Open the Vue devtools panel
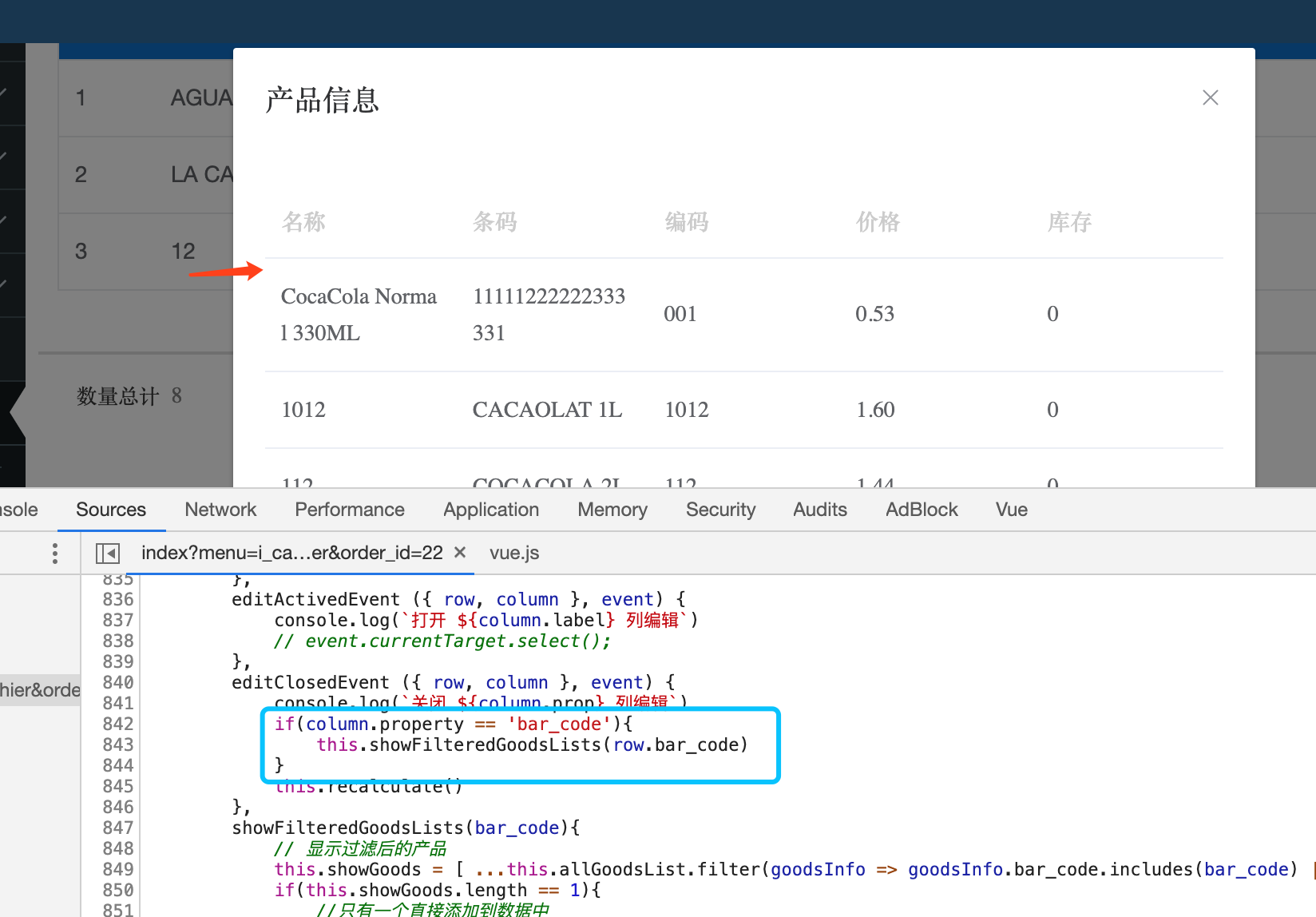1316x917 pixels. pos(1010,510)
